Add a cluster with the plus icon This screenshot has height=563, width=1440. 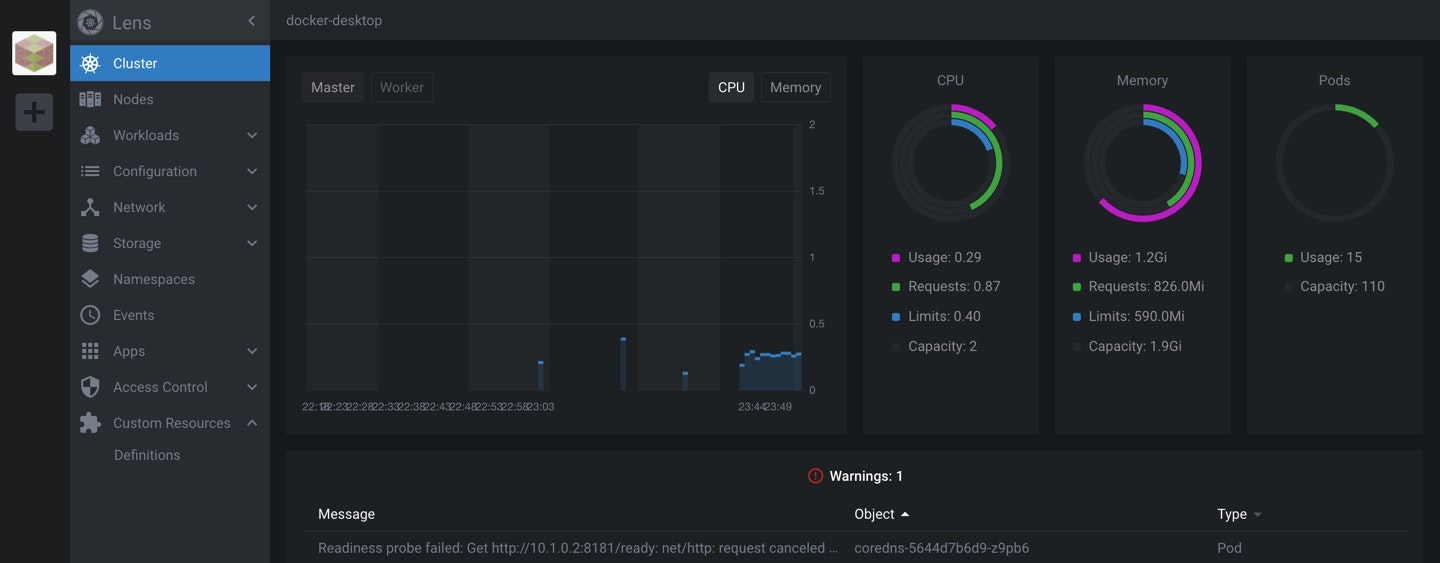tap(34, 112)
